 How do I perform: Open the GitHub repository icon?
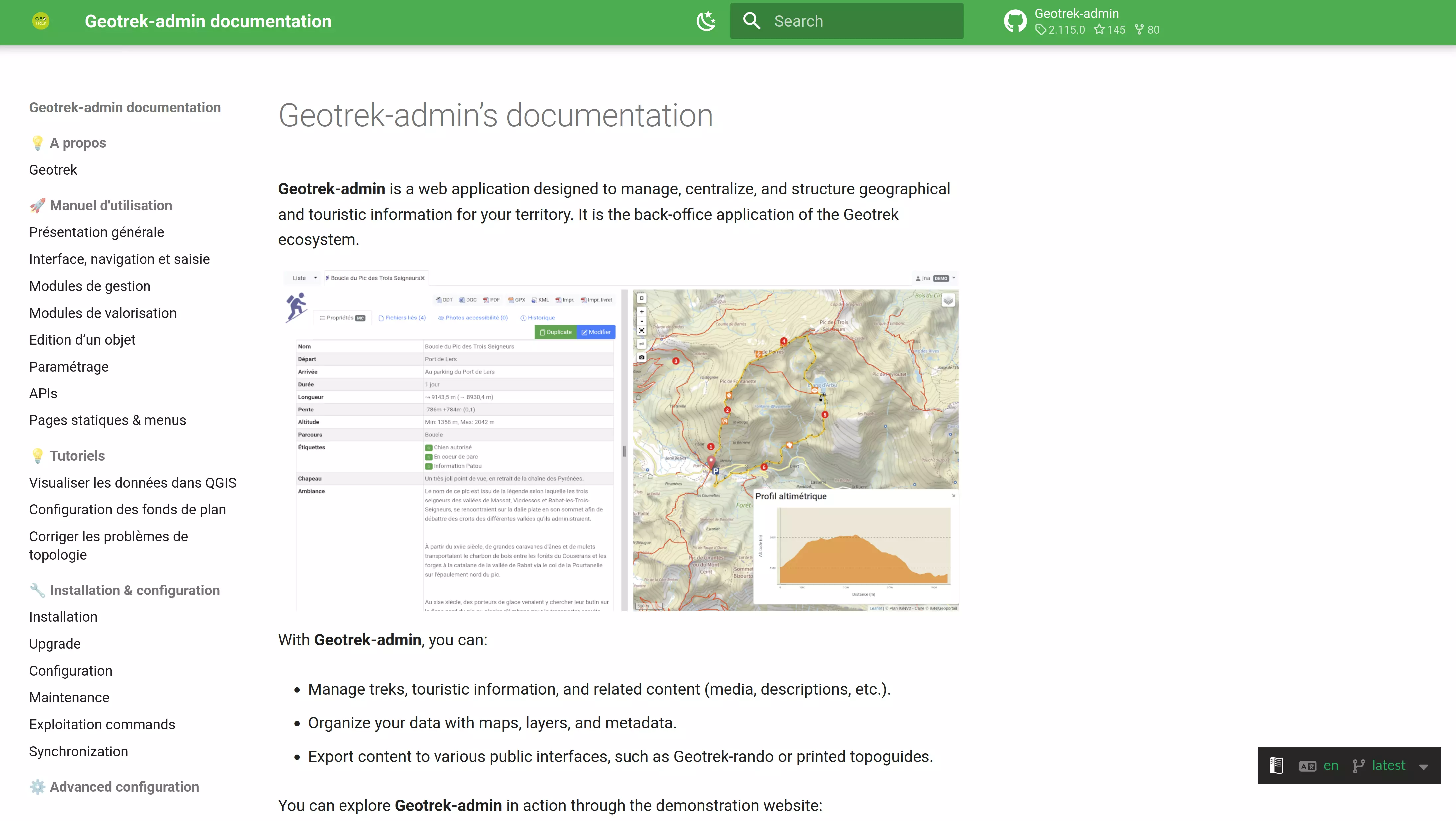tap(1015, 22)
